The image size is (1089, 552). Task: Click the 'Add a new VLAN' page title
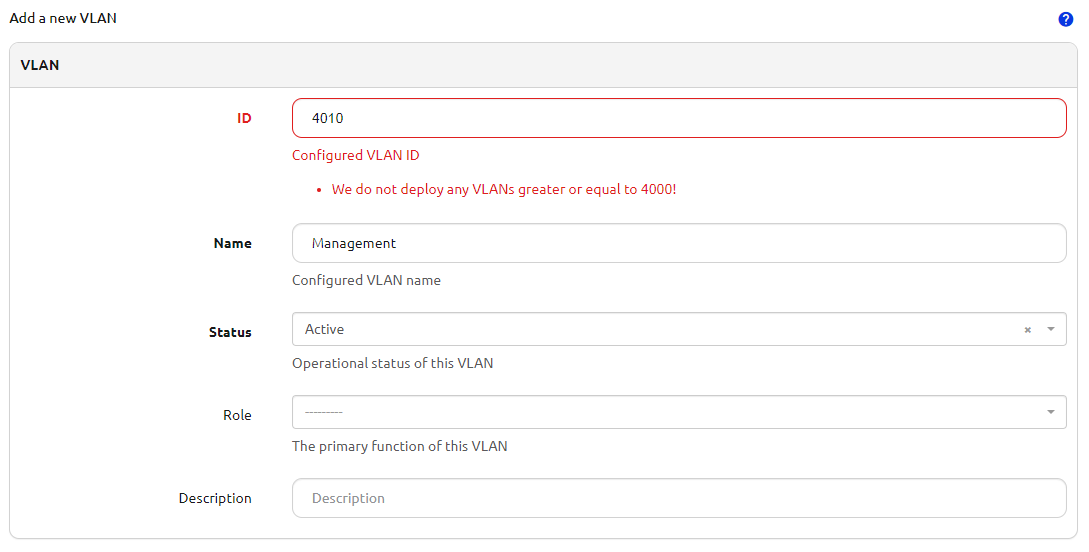(63, 18)
